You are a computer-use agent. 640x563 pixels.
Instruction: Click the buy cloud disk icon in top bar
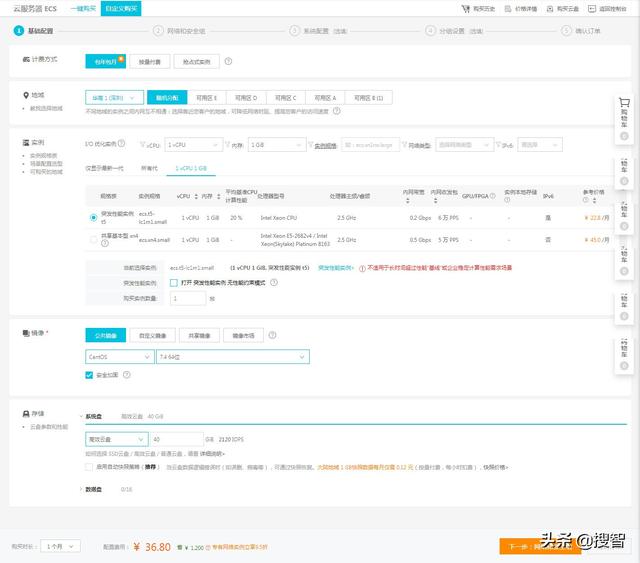click(x=550, y=9)
